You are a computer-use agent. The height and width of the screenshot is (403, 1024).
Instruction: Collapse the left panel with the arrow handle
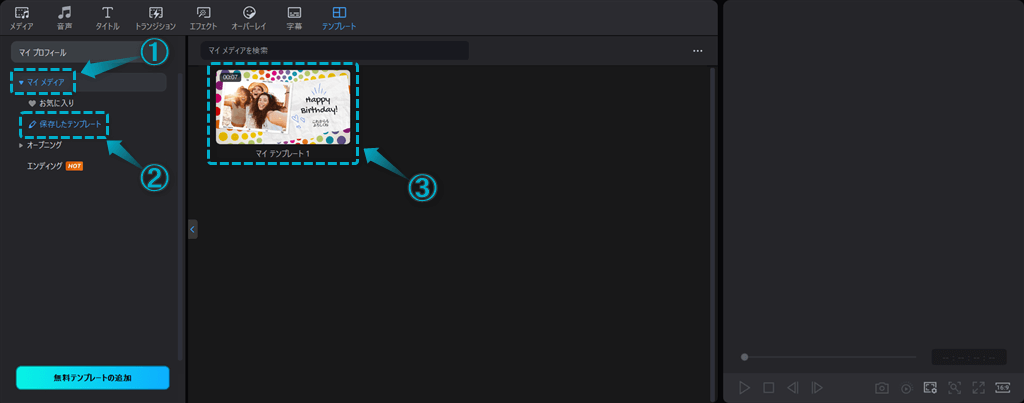[x=193, y=230]
